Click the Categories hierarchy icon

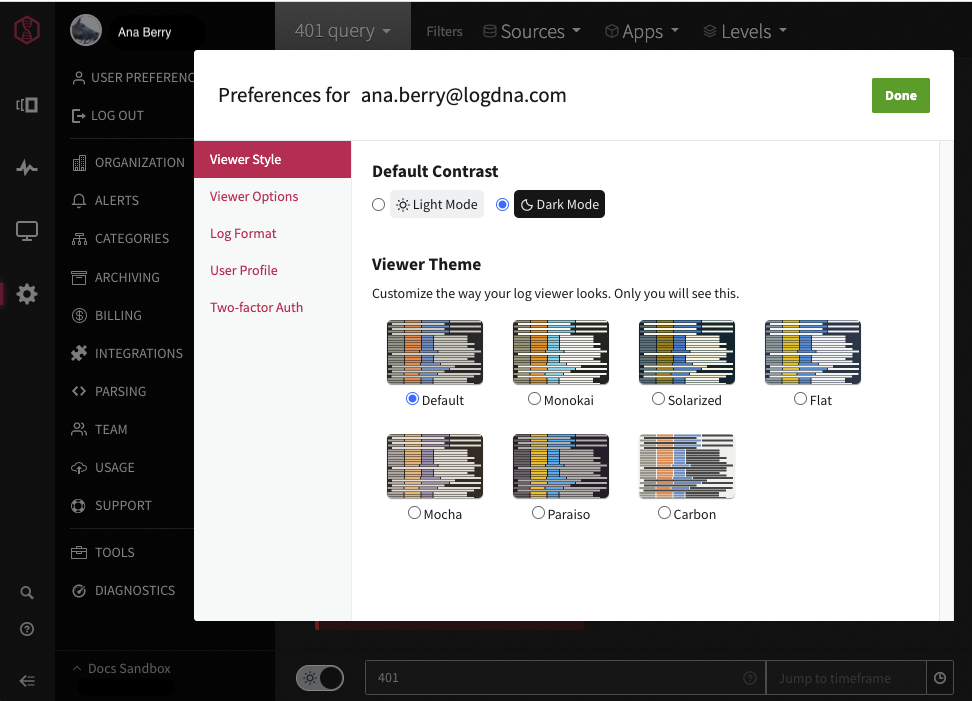coord(79,239)
